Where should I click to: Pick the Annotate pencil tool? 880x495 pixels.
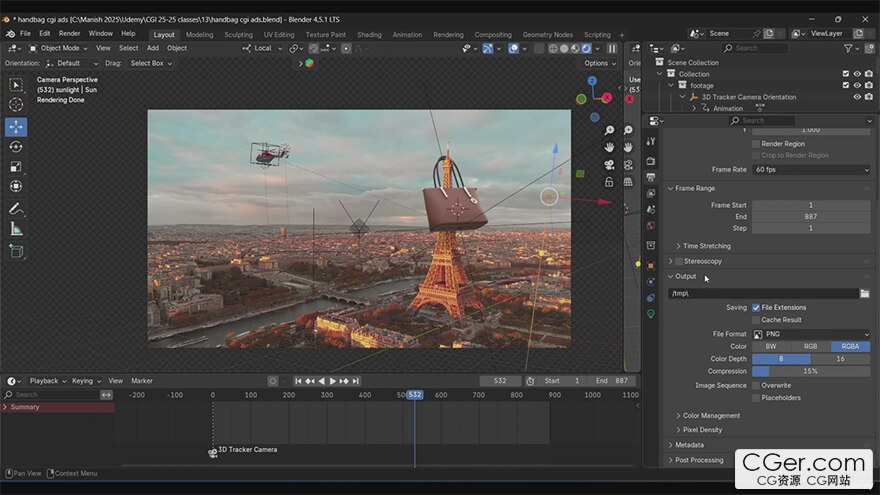pos(16,209)
